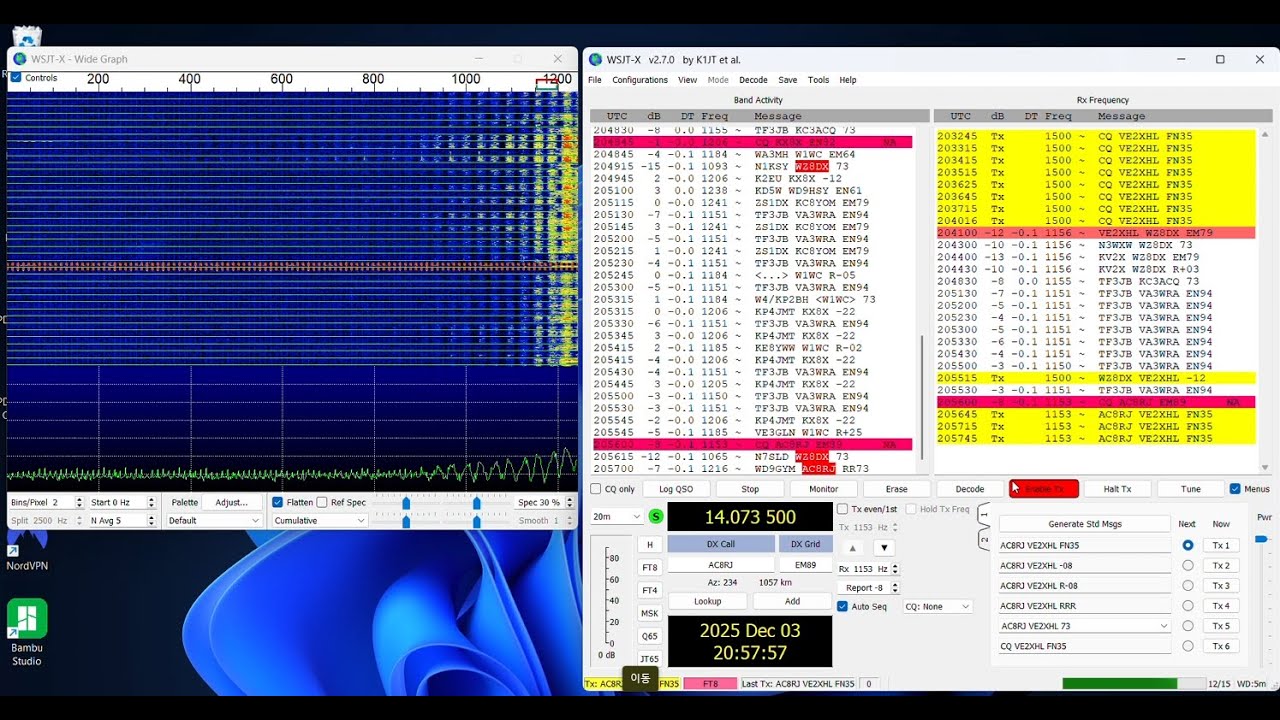This screenshot has height=720, width=1280.
Task: Open the File menu
Action: [x=595, y=80]
